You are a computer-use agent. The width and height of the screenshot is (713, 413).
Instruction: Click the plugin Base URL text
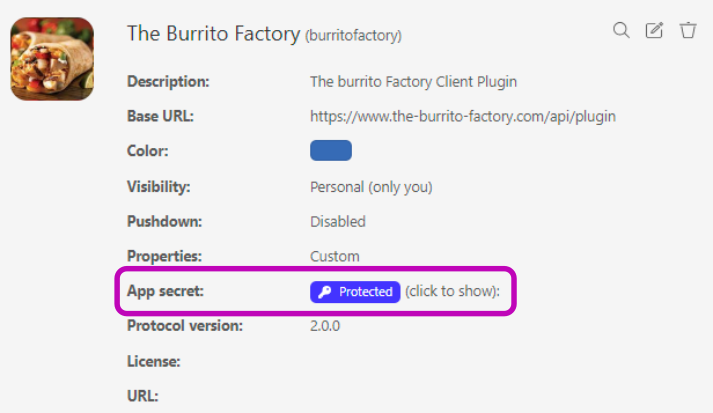[463, 116]
